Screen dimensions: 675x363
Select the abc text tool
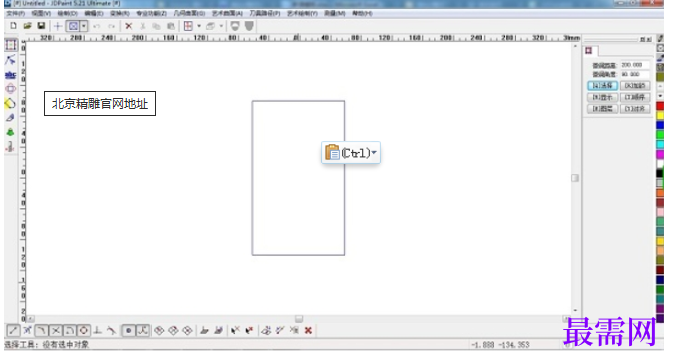pos(10,75)
